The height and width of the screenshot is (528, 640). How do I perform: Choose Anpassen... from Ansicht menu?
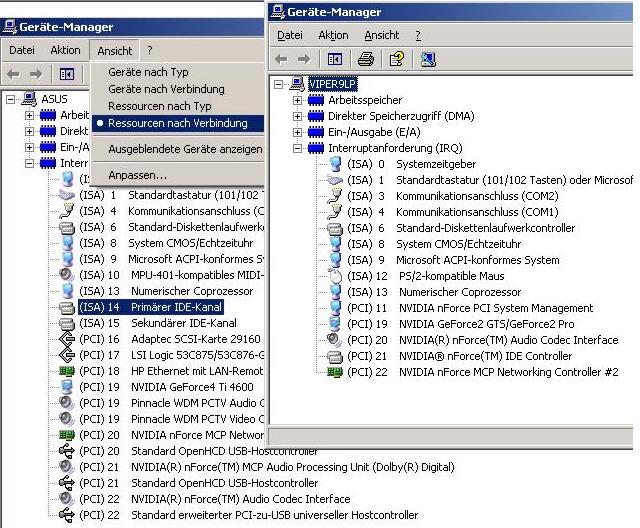tap(137, 175)
